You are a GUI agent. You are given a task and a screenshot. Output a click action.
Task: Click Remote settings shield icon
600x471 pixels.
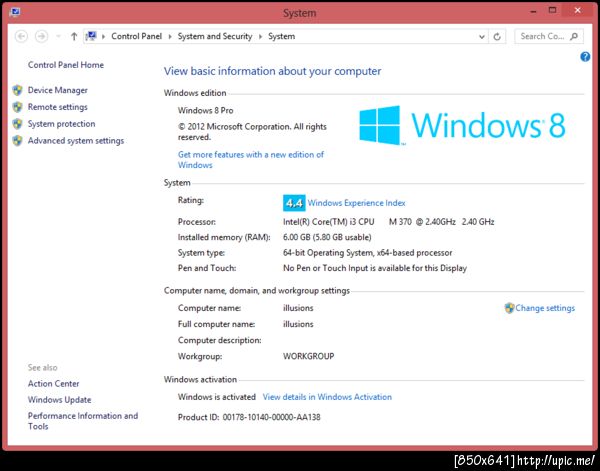point(18,107)
